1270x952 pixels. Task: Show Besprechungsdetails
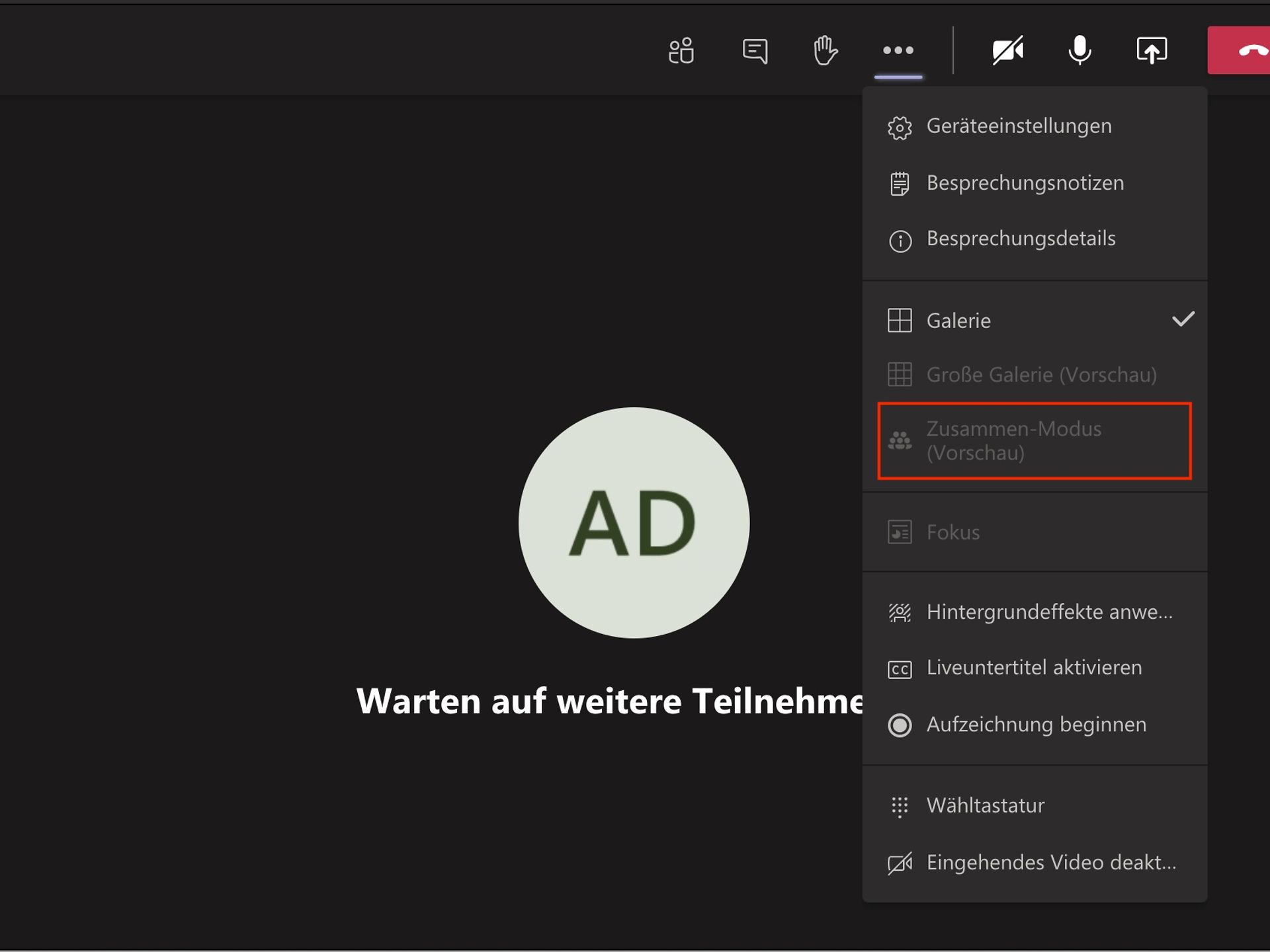pyautogui.click(x=1021, y=239)
